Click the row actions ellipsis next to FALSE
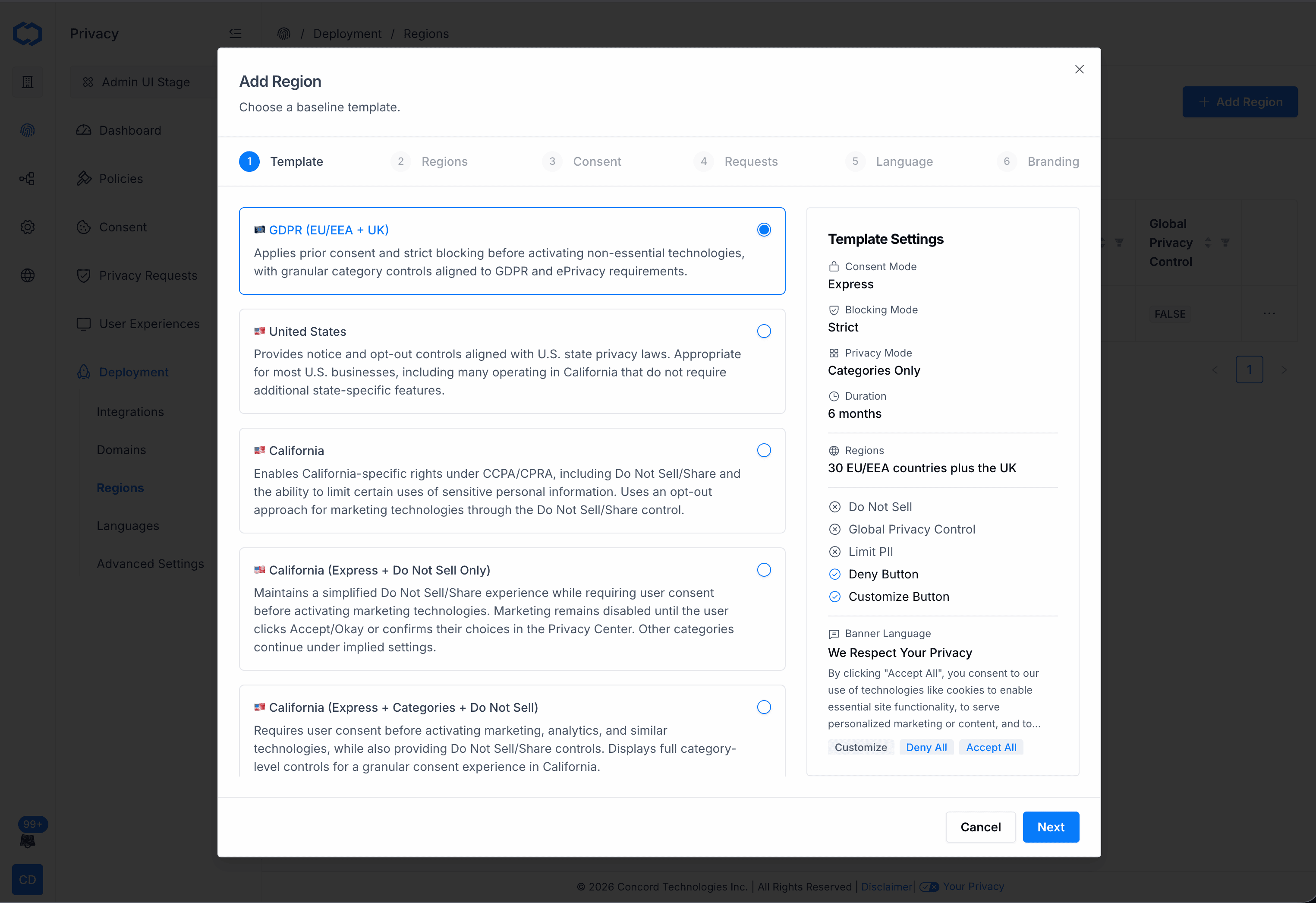 [x=1269, y=313]
